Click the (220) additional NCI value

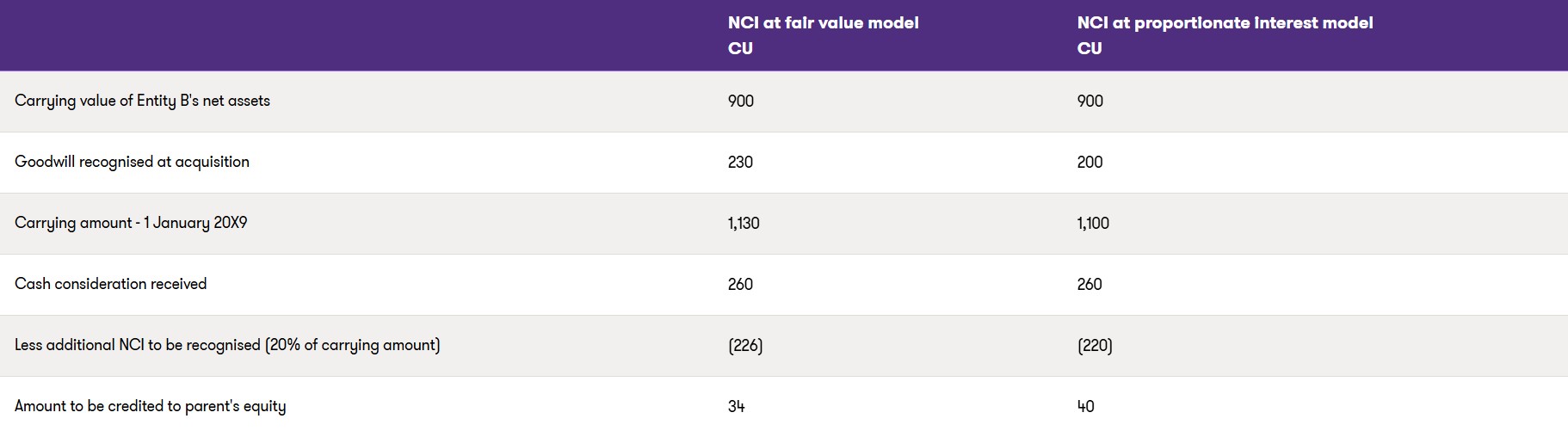pyautogui.click(x=1095, y=345)
